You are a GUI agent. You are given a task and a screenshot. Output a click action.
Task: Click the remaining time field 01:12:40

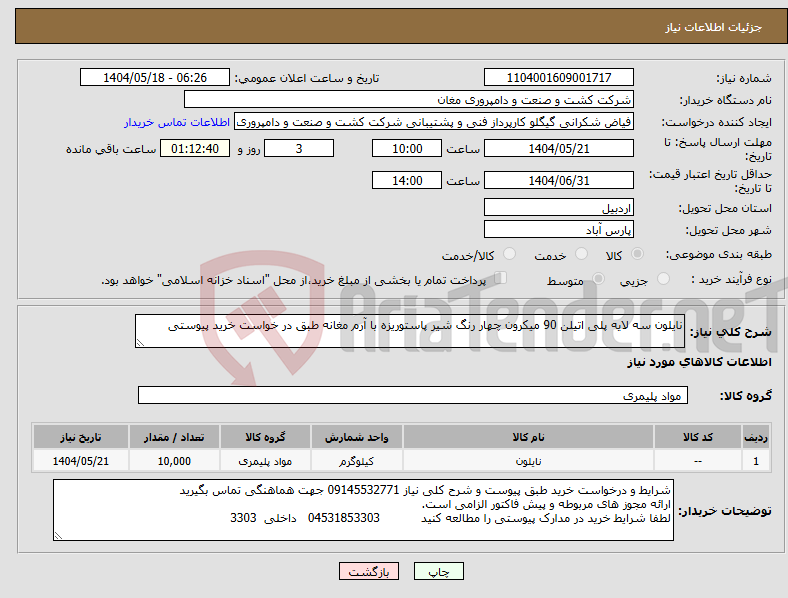(x=195, y=148)
